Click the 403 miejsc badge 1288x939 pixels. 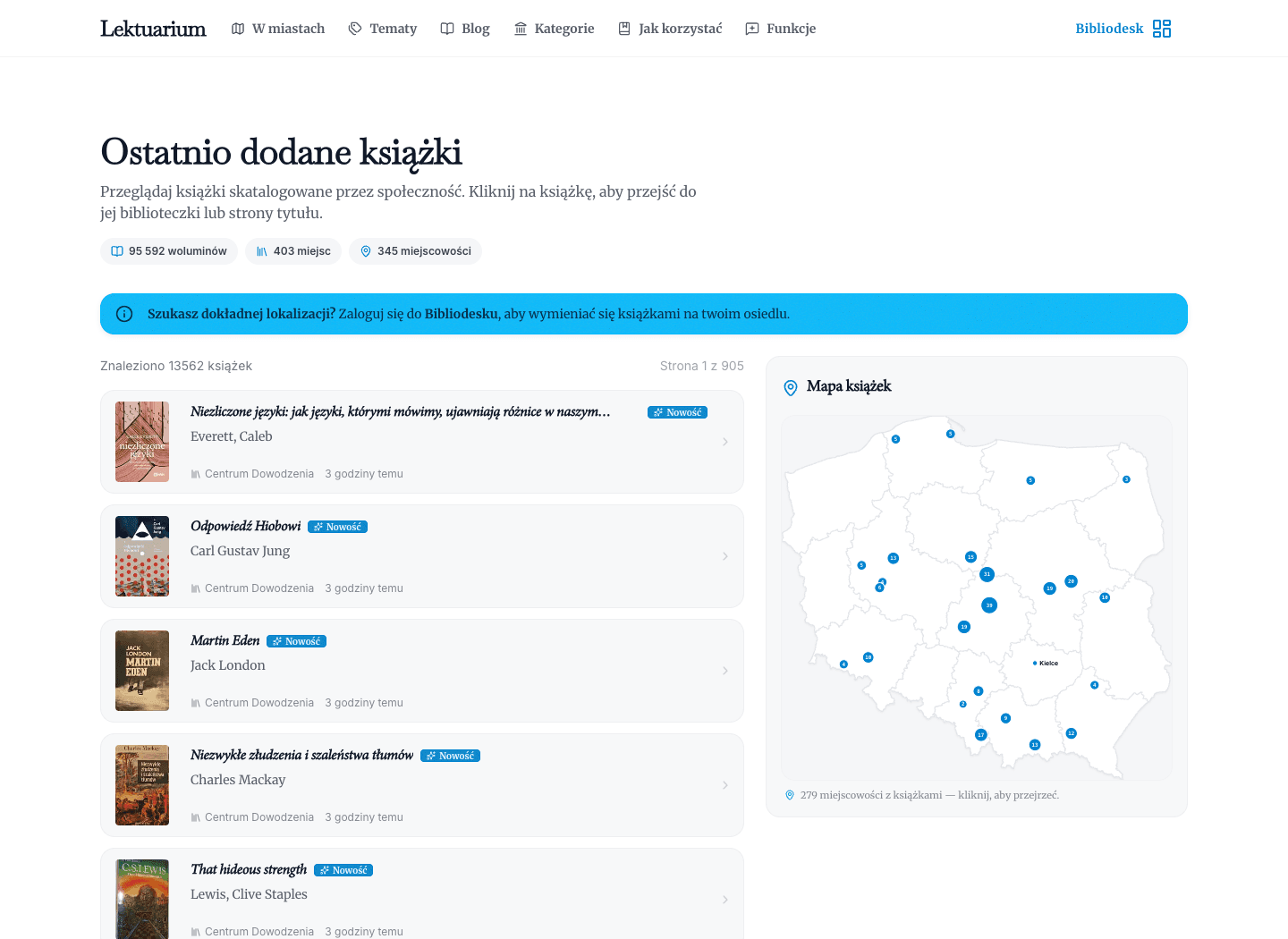pos(293,251)
